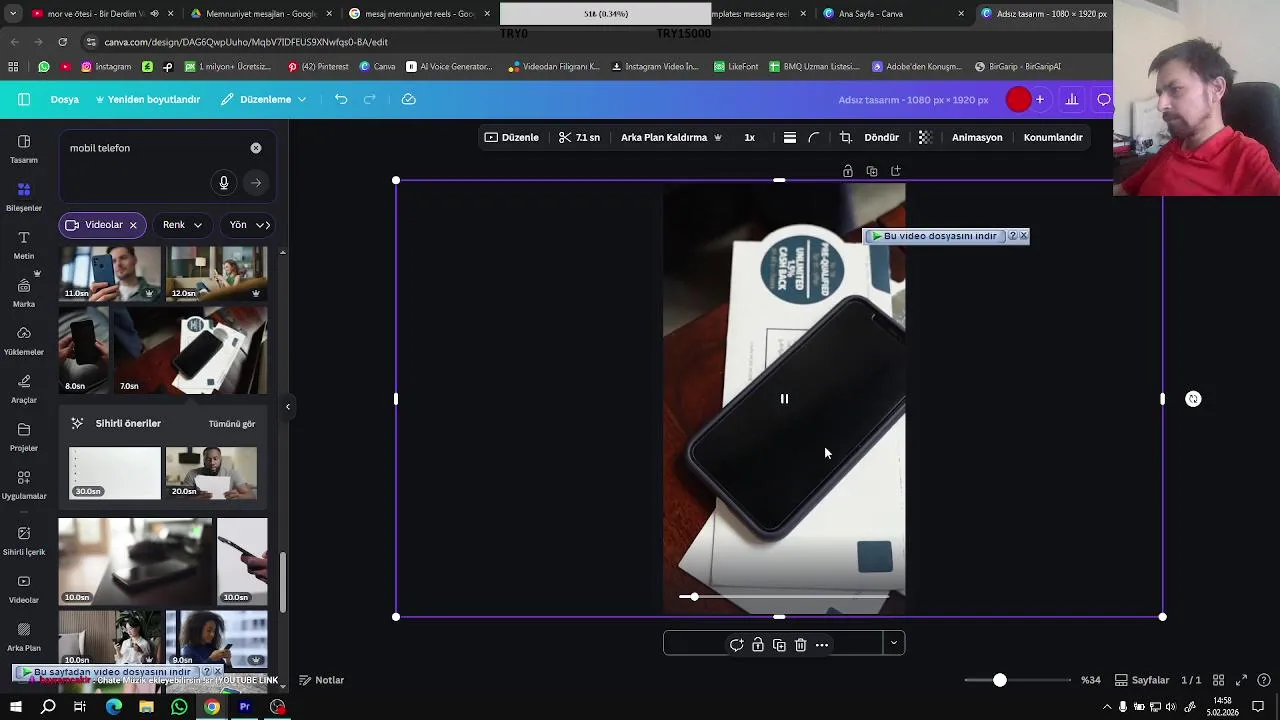Open the Araçlar tools panel
Screen dimensions: 1280x720
(x=24, y=389)
